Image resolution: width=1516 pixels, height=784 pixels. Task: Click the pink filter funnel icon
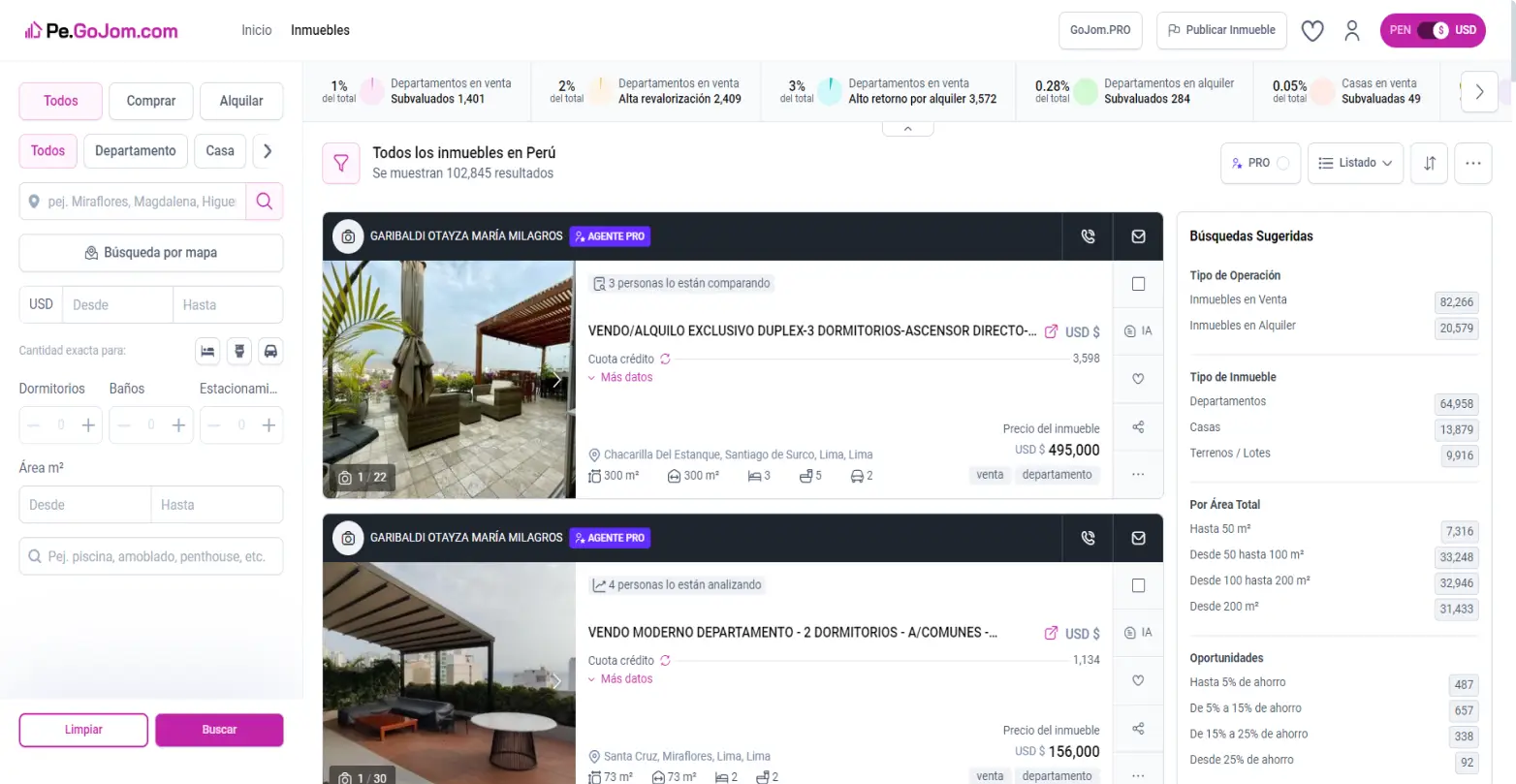point(340,164)
